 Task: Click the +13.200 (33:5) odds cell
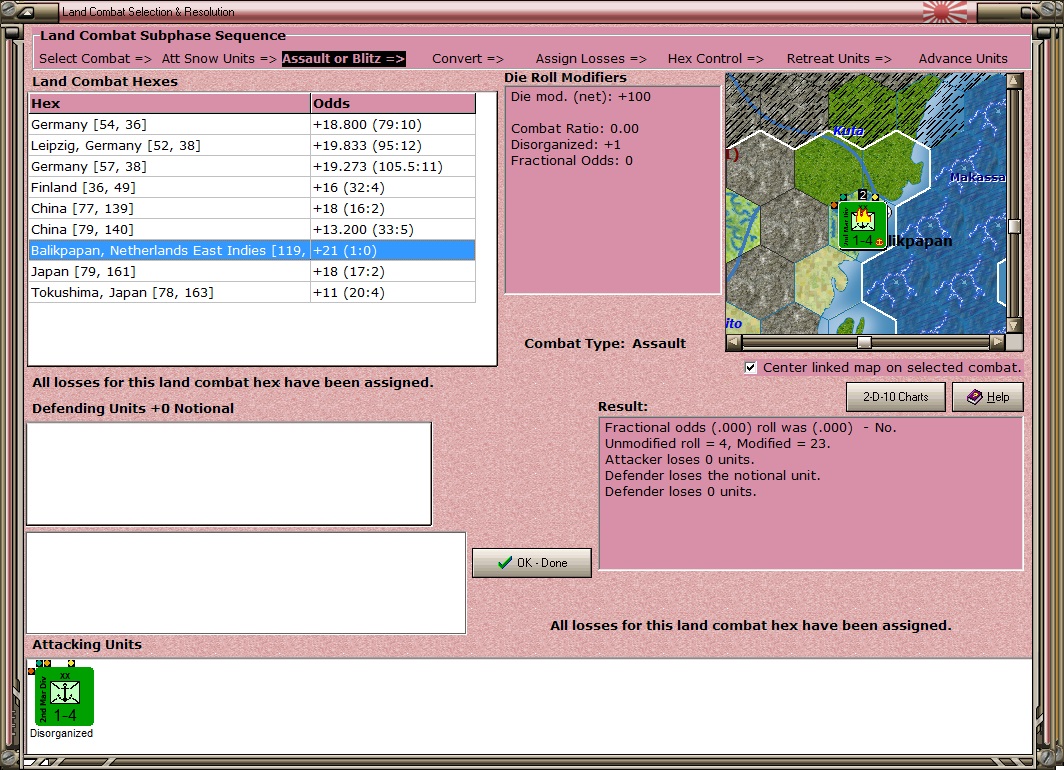393,230
